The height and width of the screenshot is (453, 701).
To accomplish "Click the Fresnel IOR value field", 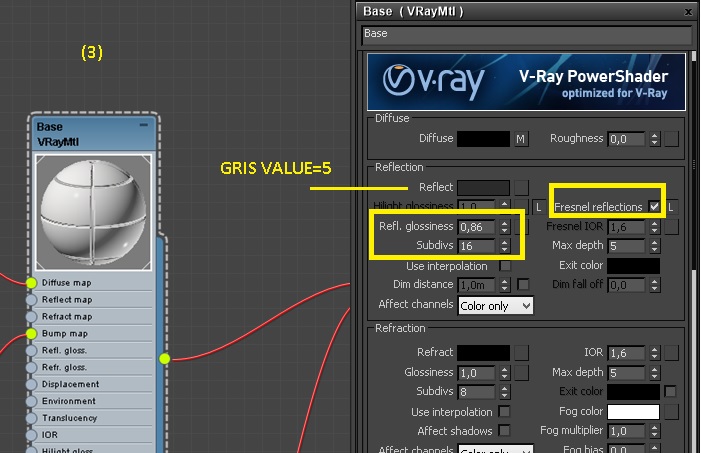I will tap(627, 227).
